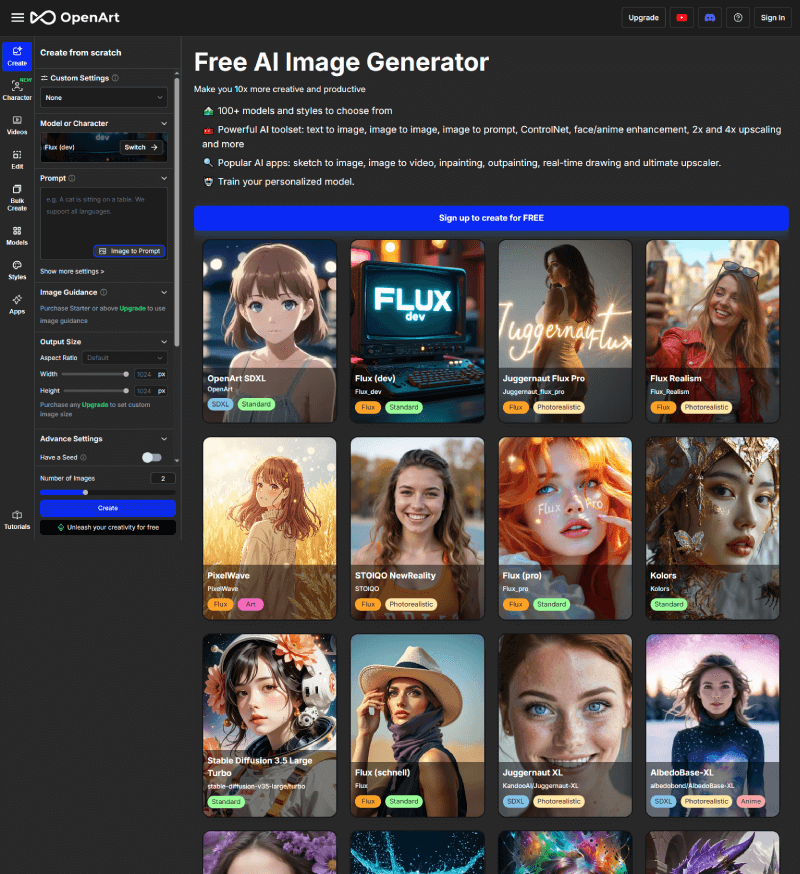Image resolution: width=800 pixels, height=874 pixels.
Task: Collapse the Model or Character section
Action: [x=164, y=123]
